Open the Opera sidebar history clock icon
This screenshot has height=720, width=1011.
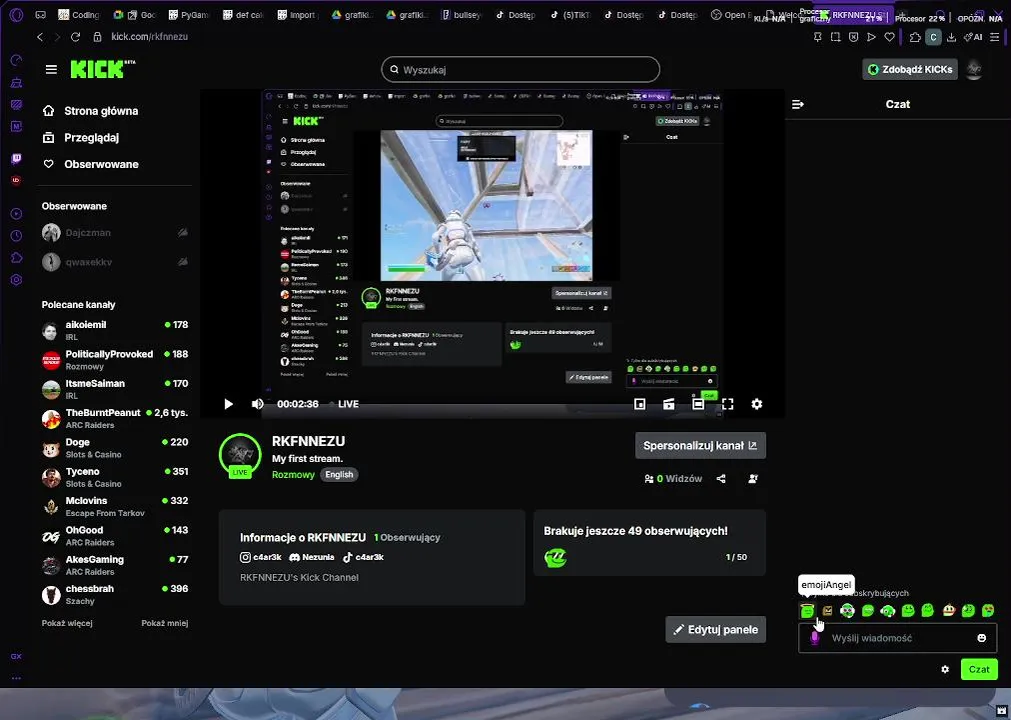(x=16, y=236)
